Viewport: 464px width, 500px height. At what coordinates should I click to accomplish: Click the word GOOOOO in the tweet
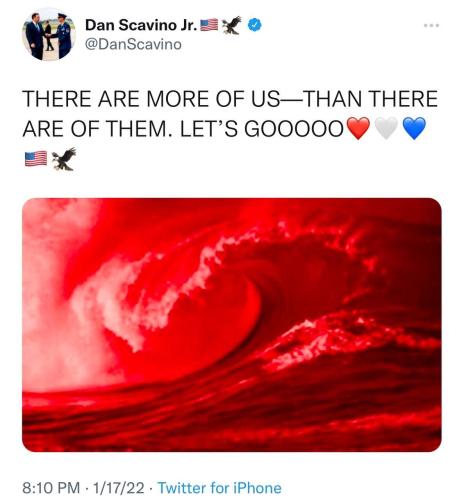point(294,129)
